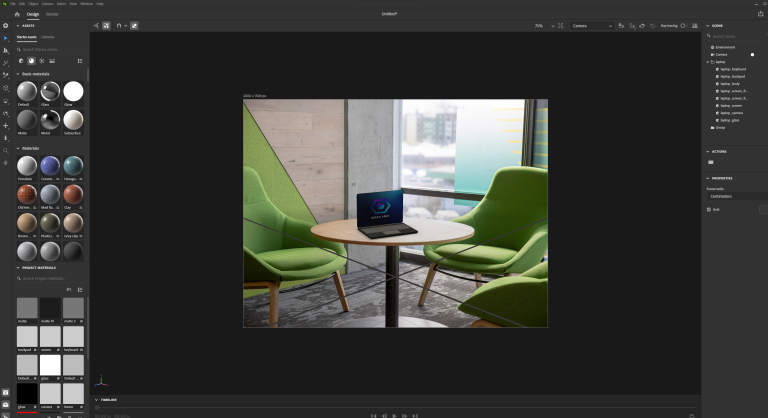Toggle list view in Starter assets

pyautogui.click(x=80, y=61)
